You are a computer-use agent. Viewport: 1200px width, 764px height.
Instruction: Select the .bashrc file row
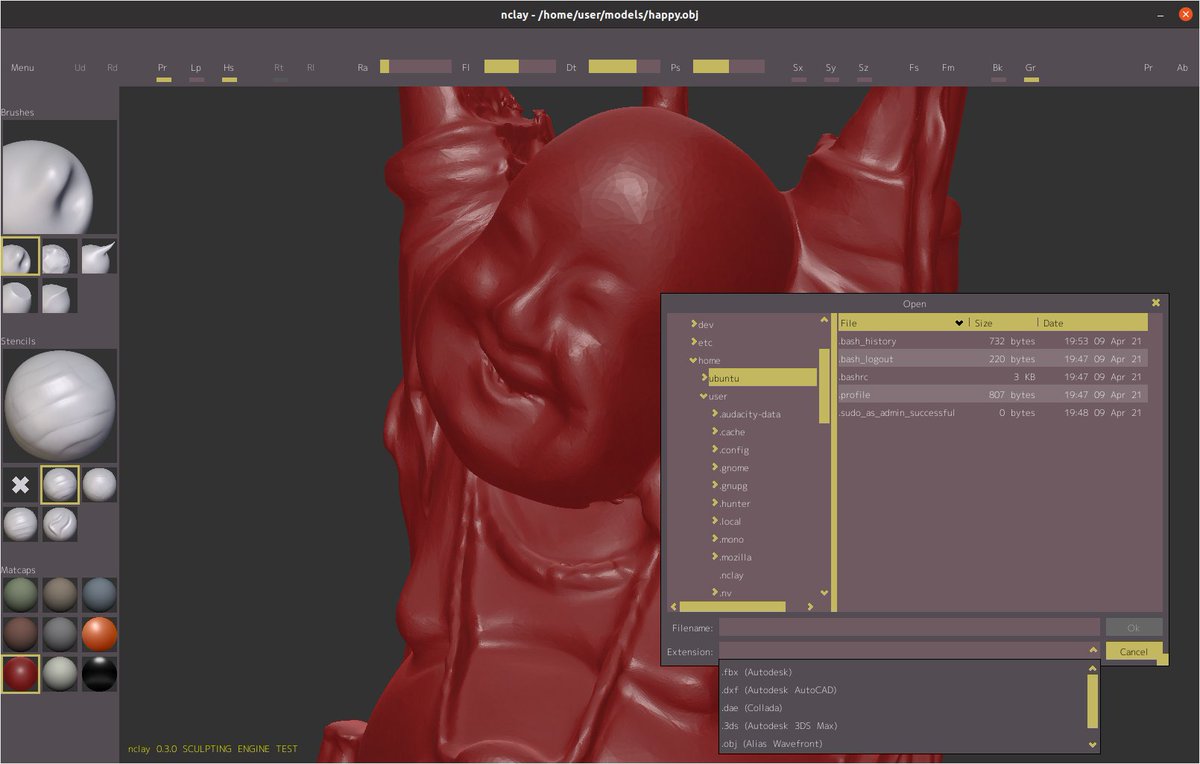pos(991,377)
